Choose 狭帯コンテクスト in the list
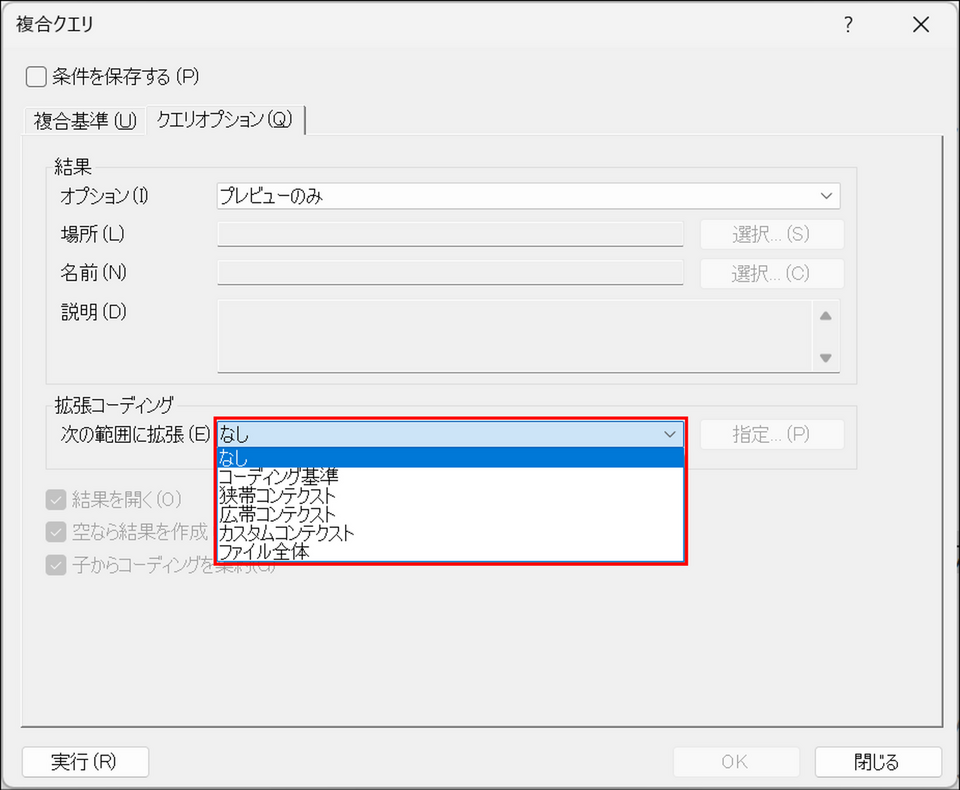 [x=451, y=495]
